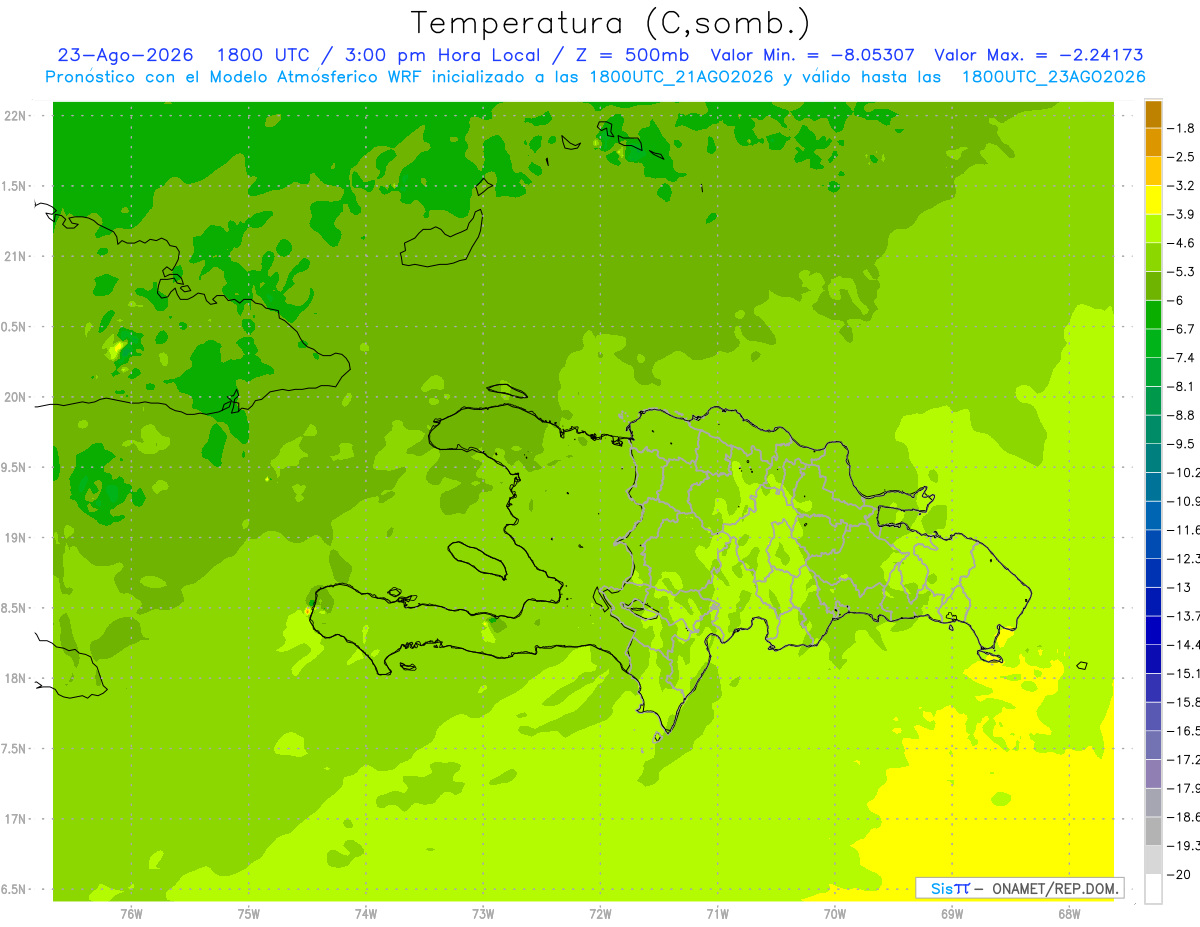The height and width of the screenshot is (927, 1200).
Task: Click the 'Temperatura (C,somb.)' chart title
Action: [610, 23]
